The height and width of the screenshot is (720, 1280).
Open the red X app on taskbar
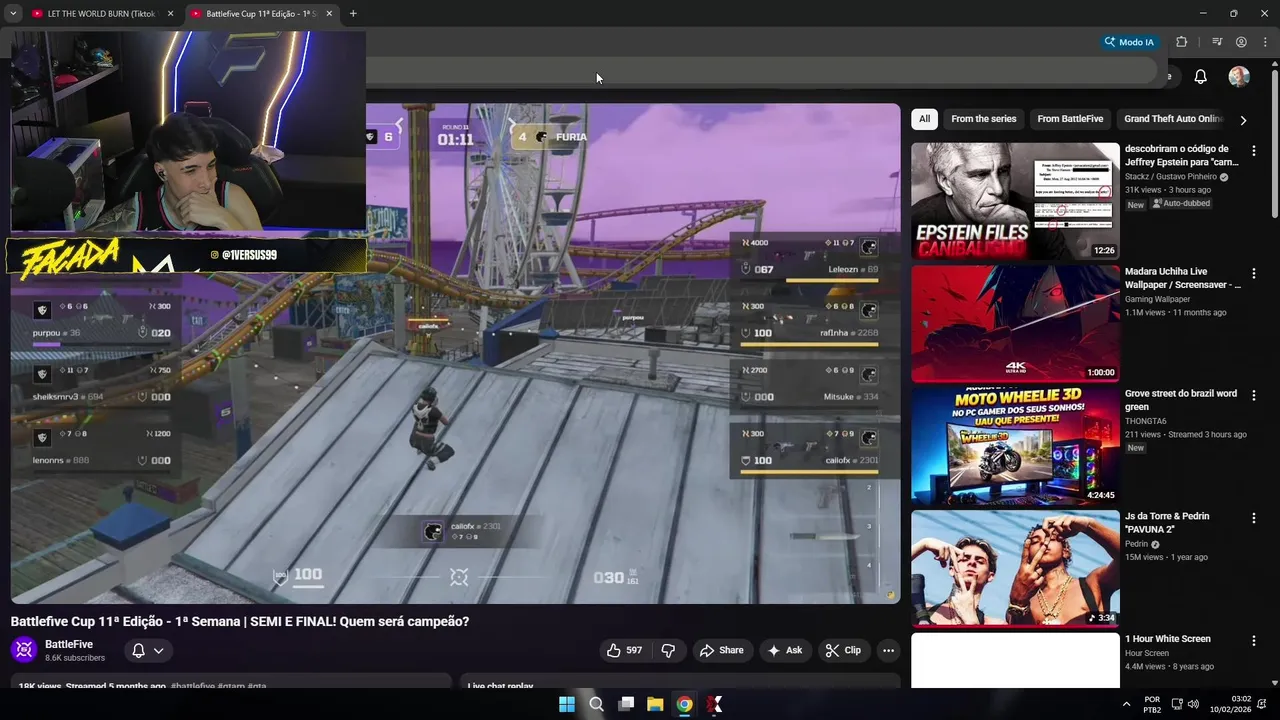[714, 704]
